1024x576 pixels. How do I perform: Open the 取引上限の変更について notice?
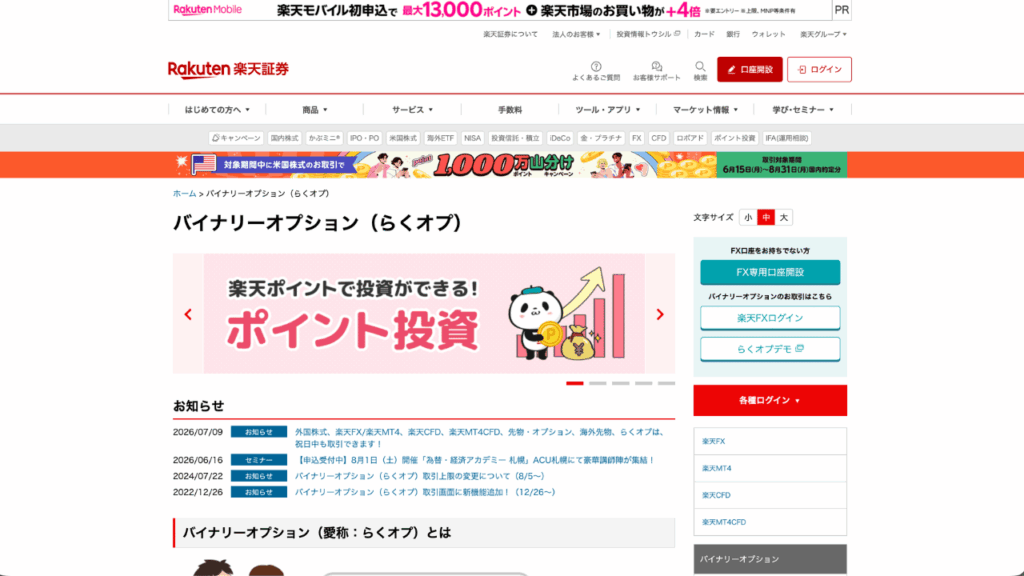pos(419,476)
